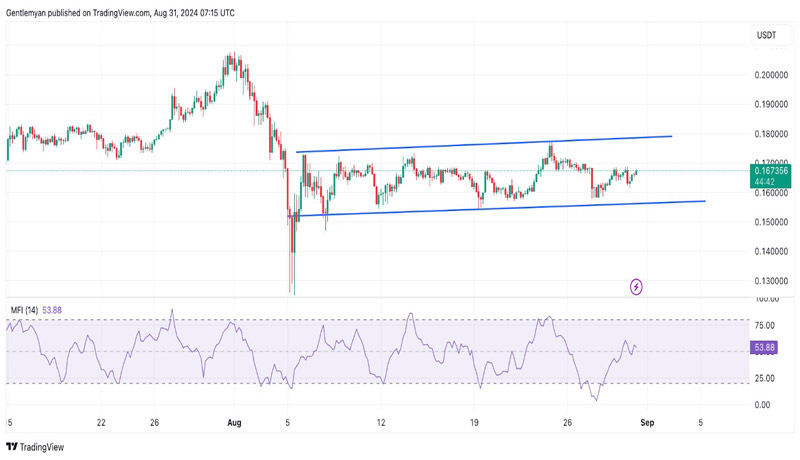Click the 0.200000 price axis label

point(771,75)
